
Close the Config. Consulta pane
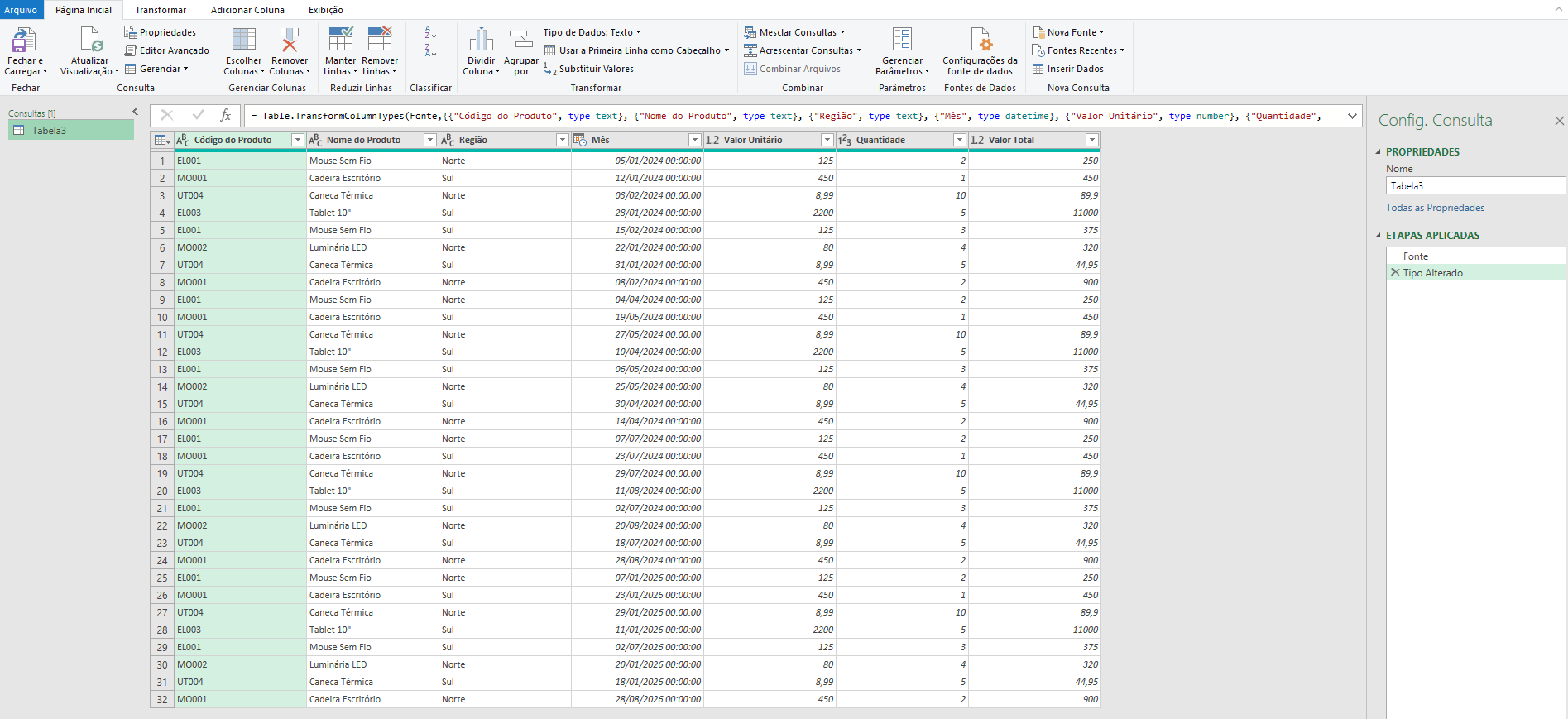click(x=1559, y=121)
